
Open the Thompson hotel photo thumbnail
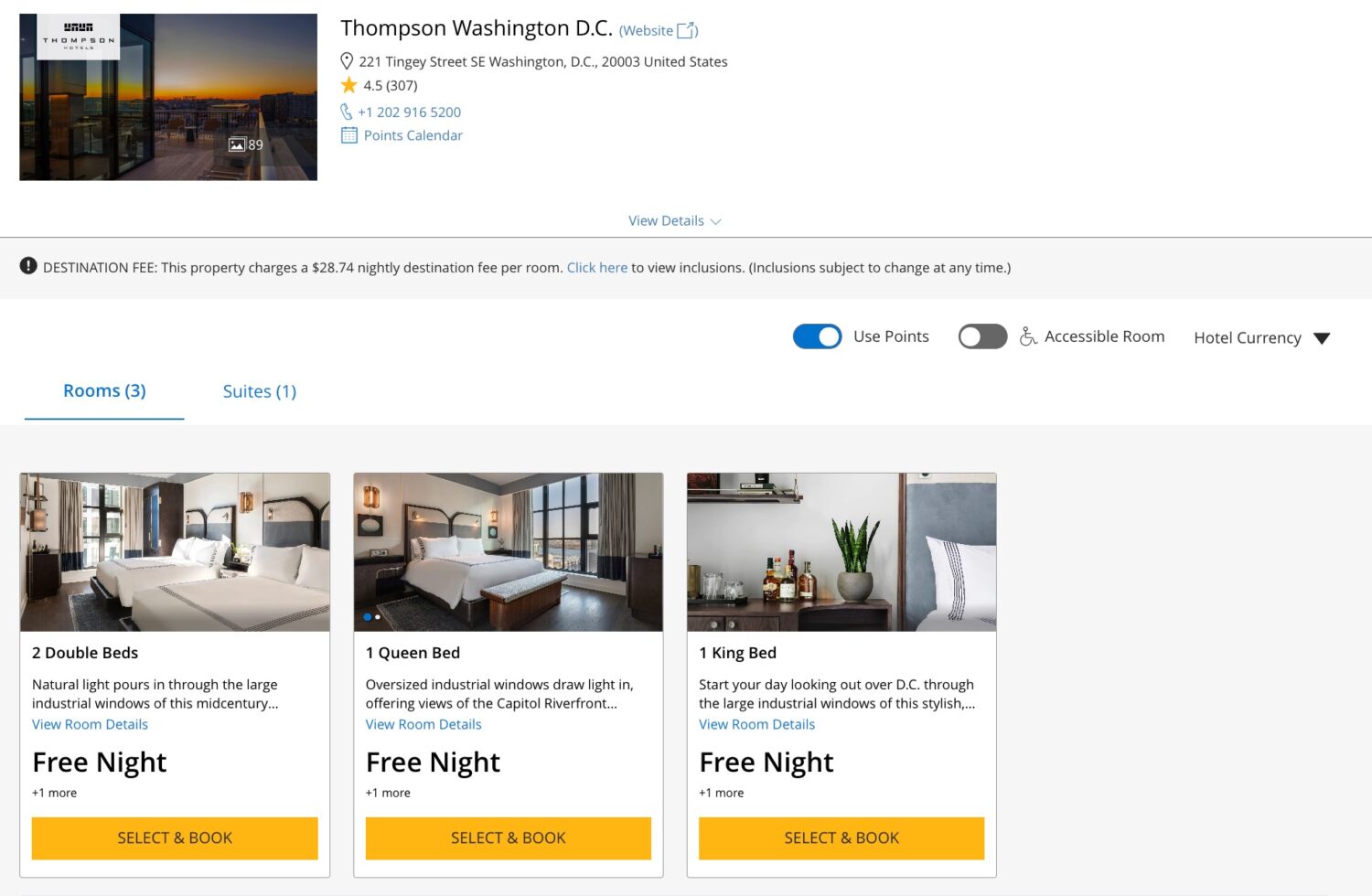pos(168,96)
